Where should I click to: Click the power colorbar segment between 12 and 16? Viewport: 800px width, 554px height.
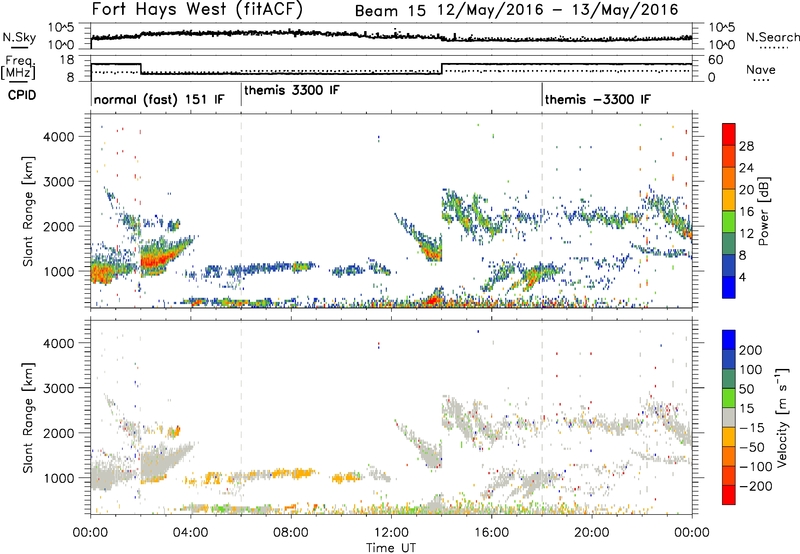729,222
